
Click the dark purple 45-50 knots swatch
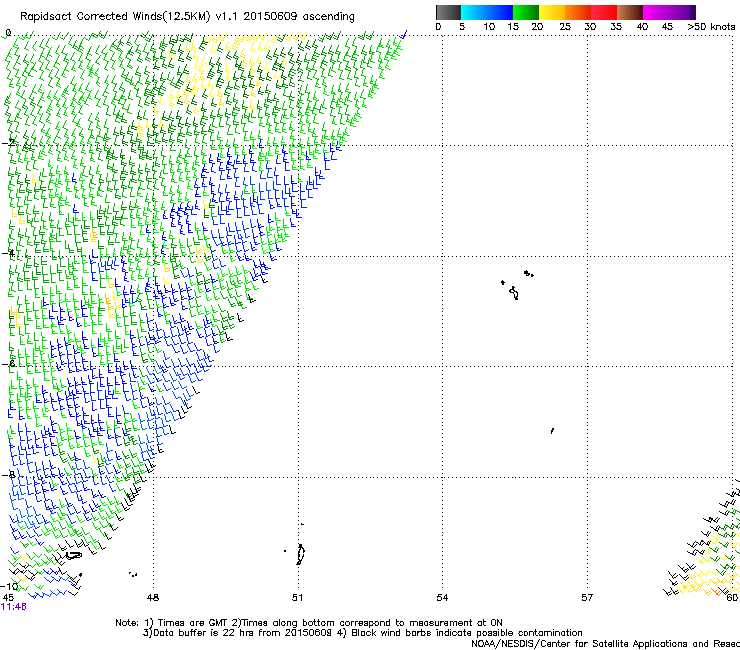pyautogui.click(x=682, y=12)
